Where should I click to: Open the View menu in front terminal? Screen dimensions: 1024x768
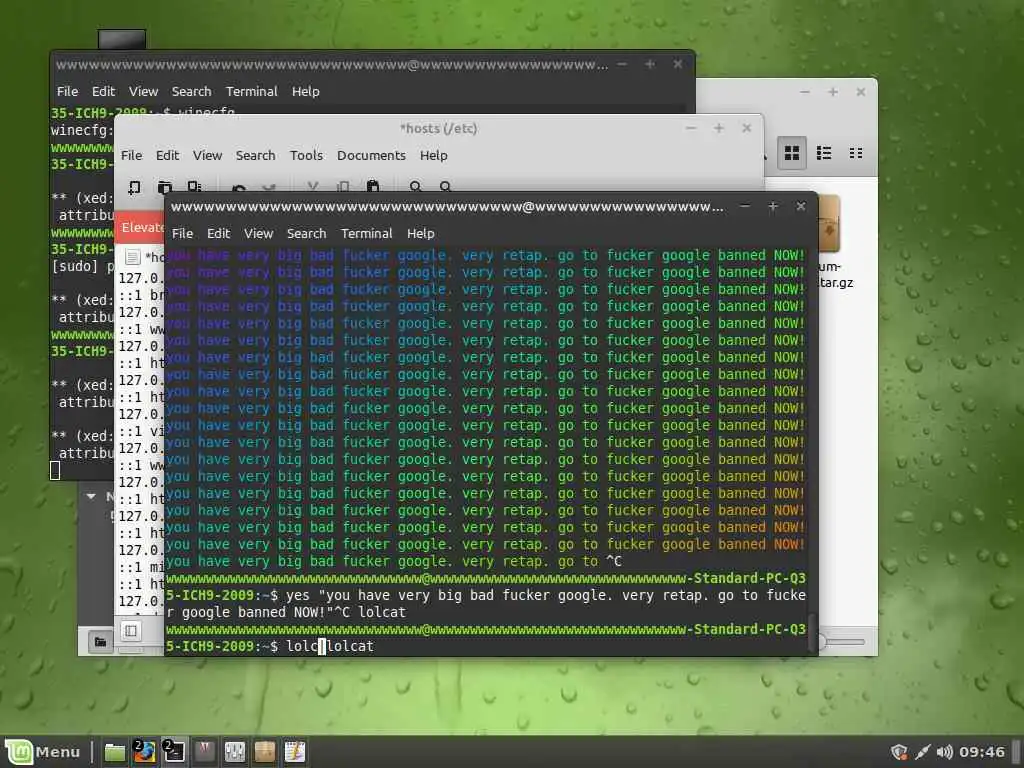click(259, 233)
